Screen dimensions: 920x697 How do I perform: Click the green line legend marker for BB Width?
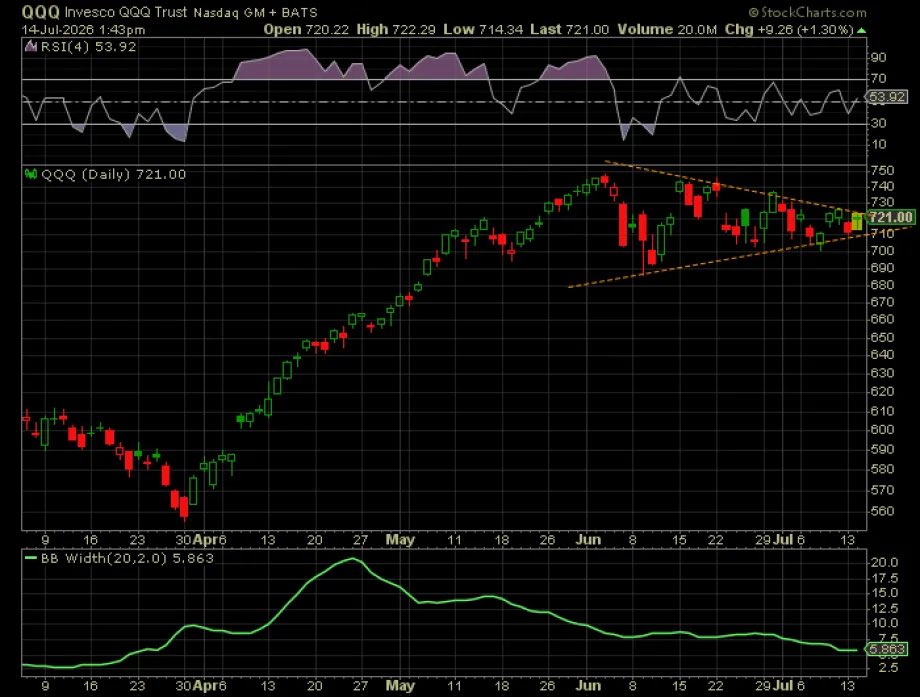click(31, 558)
